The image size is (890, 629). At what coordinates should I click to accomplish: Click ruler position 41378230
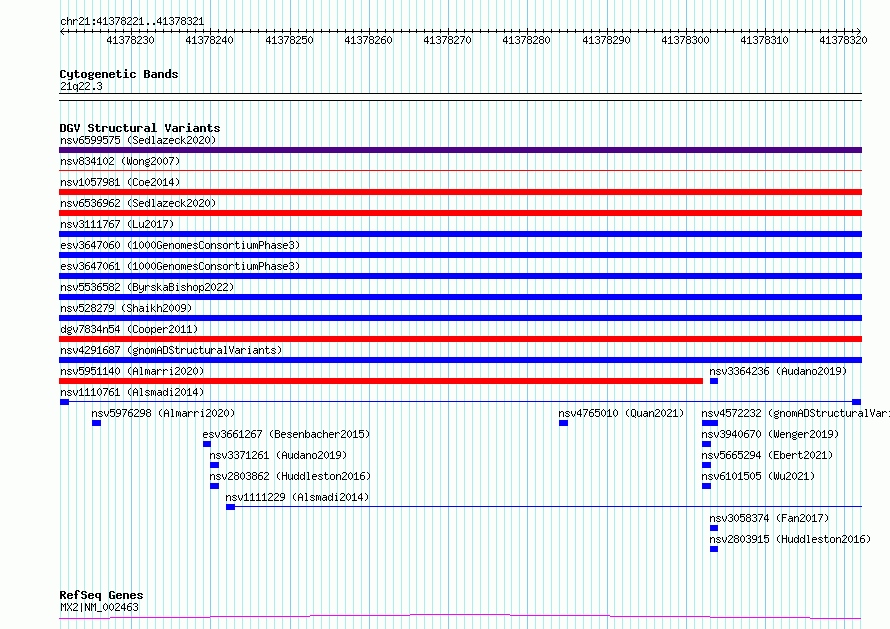pyautogui.click(x=131, y=40)
